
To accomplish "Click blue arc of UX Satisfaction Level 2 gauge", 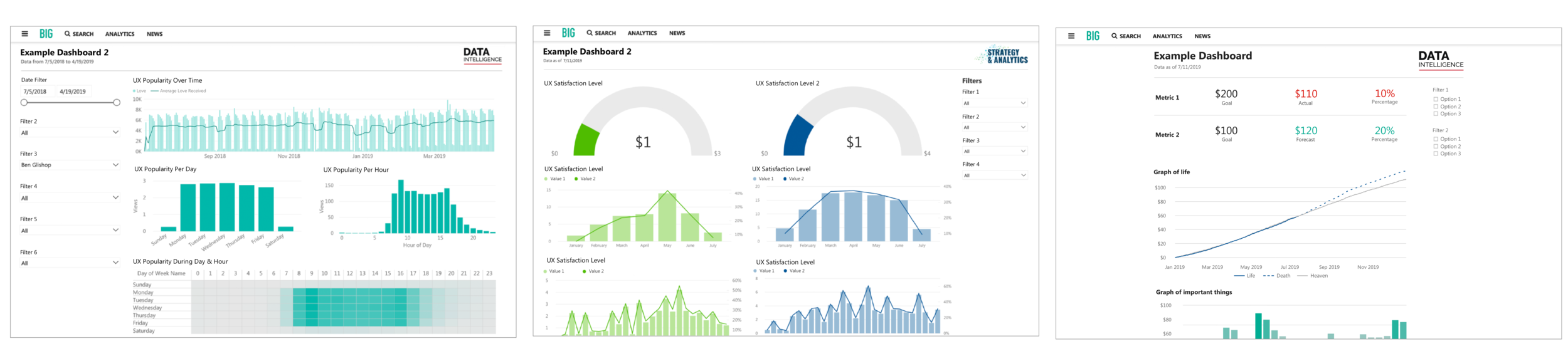I will pyautogui.click(x=798, y=136).
